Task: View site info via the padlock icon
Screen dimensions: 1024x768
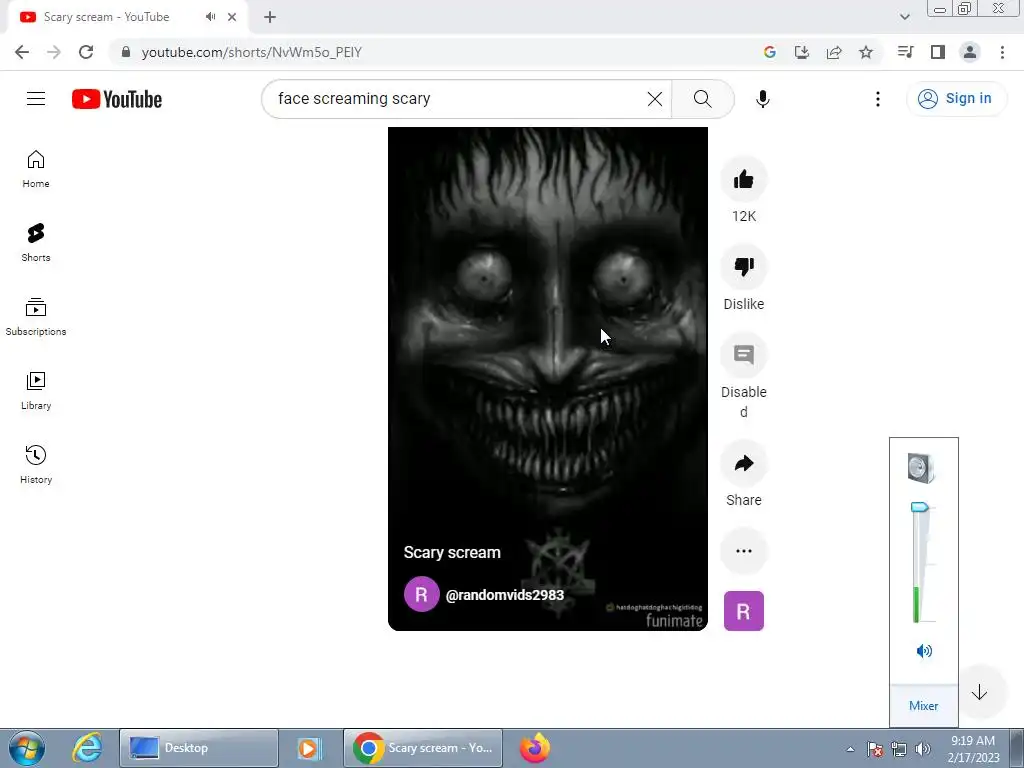Action: pos(126,52)
